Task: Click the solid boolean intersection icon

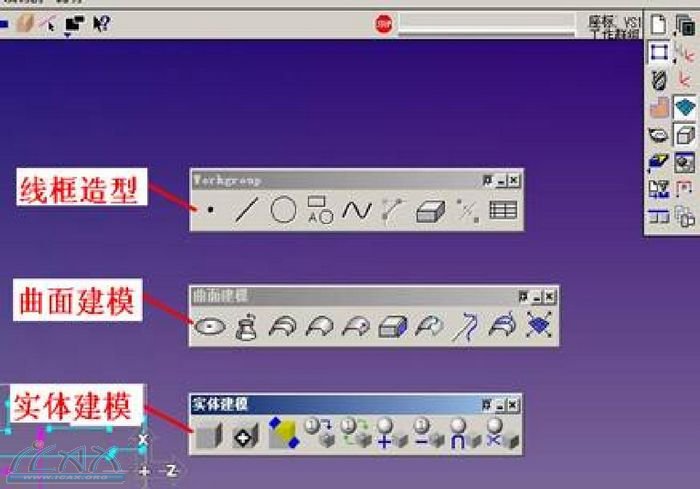Action: [x=466, y=433]
